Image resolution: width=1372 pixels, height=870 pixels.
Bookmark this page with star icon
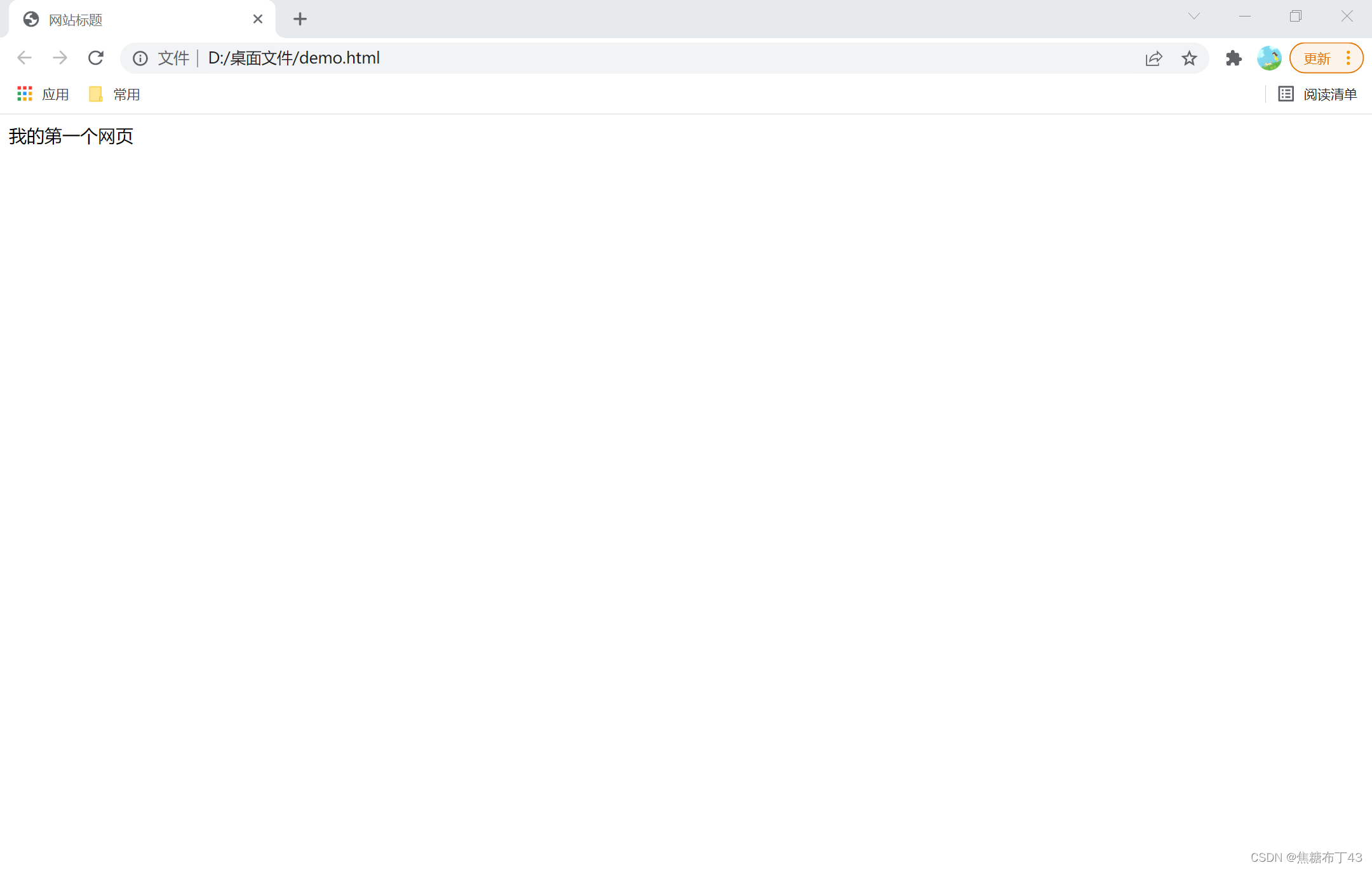tap(1189, 58)
